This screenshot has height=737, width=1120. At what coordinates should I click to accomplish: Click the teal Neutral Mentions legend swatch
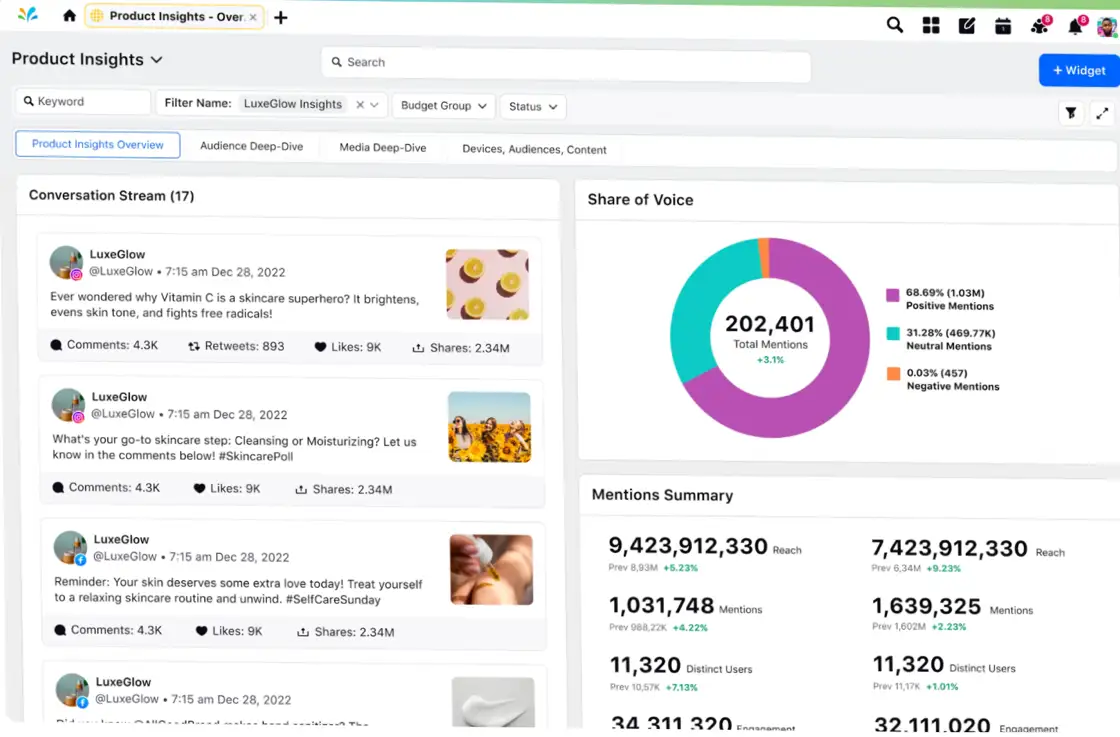point(893,334)
